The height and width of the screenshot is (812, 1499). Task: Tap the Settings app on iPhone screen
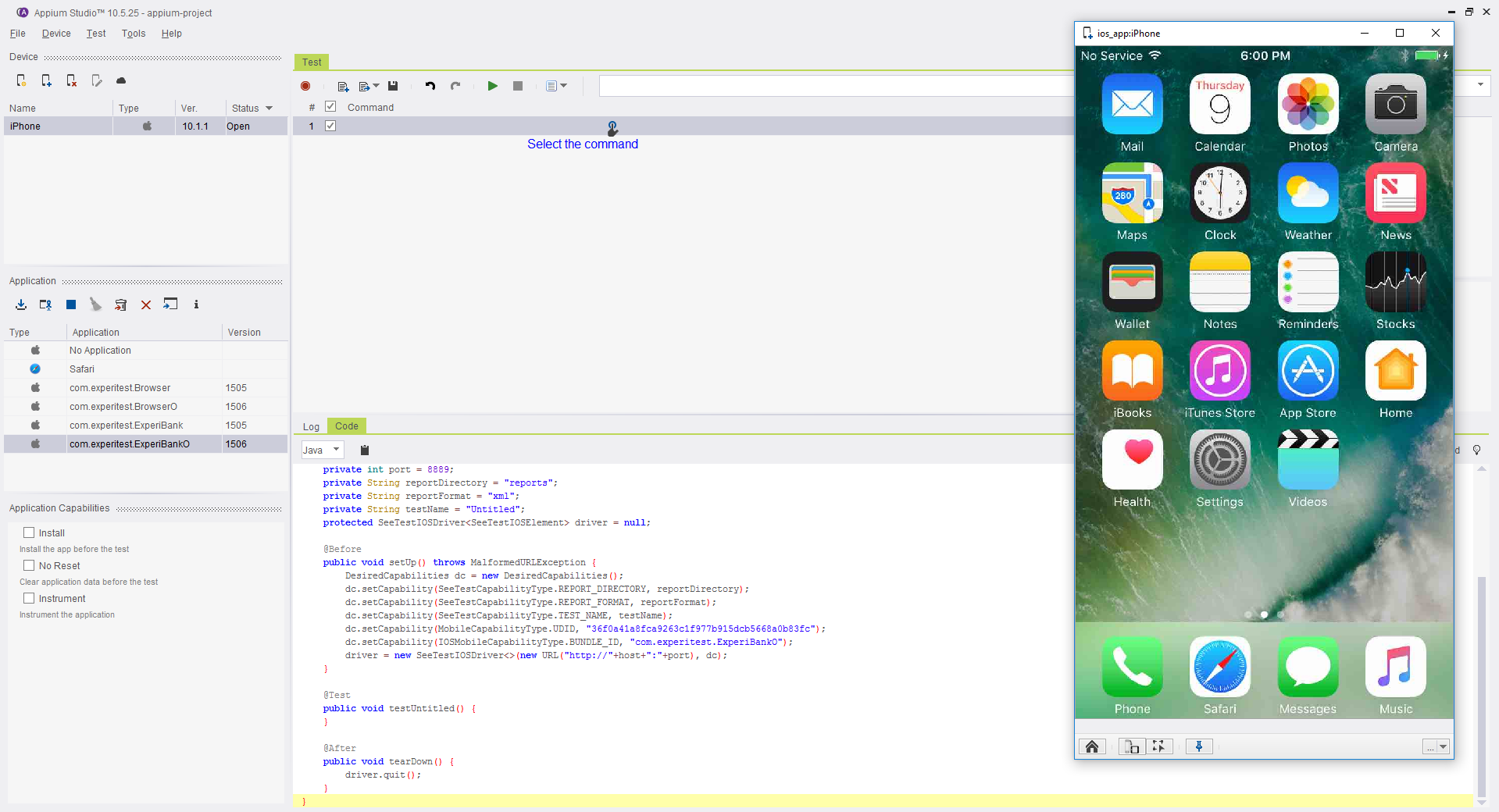pyautogui.click(x=1219, y=469)
